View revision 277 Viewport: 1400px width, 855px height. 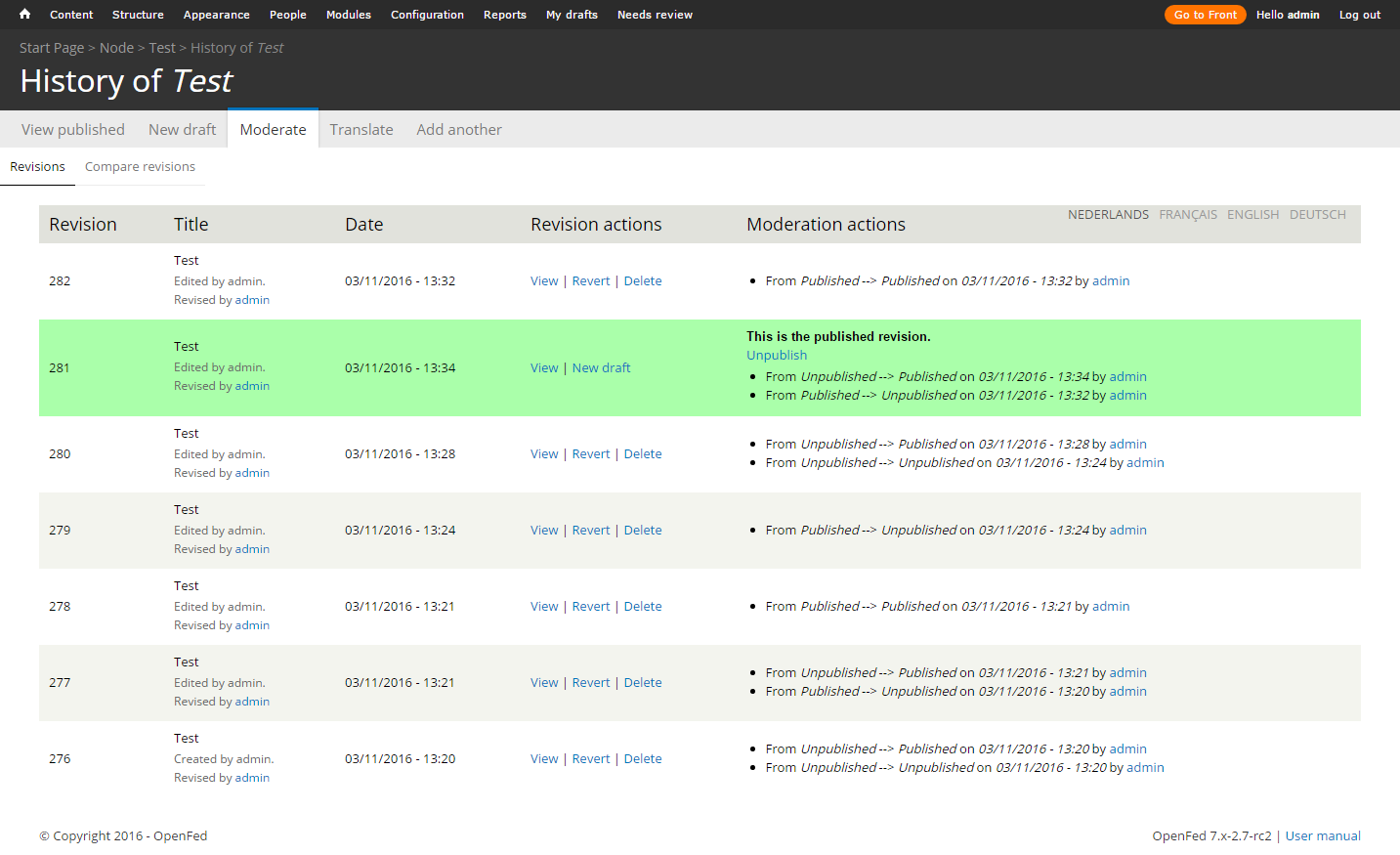tap(544, 683)
